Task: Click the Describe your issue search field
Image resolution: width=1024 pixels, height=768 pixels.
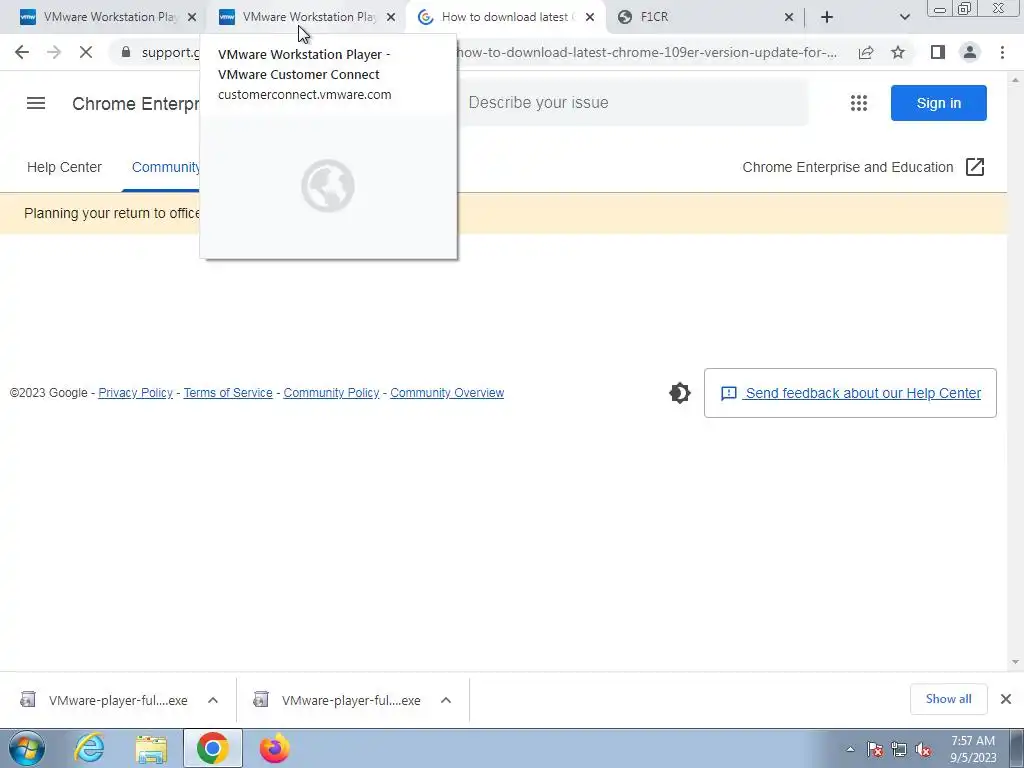Action: point(632,103)
